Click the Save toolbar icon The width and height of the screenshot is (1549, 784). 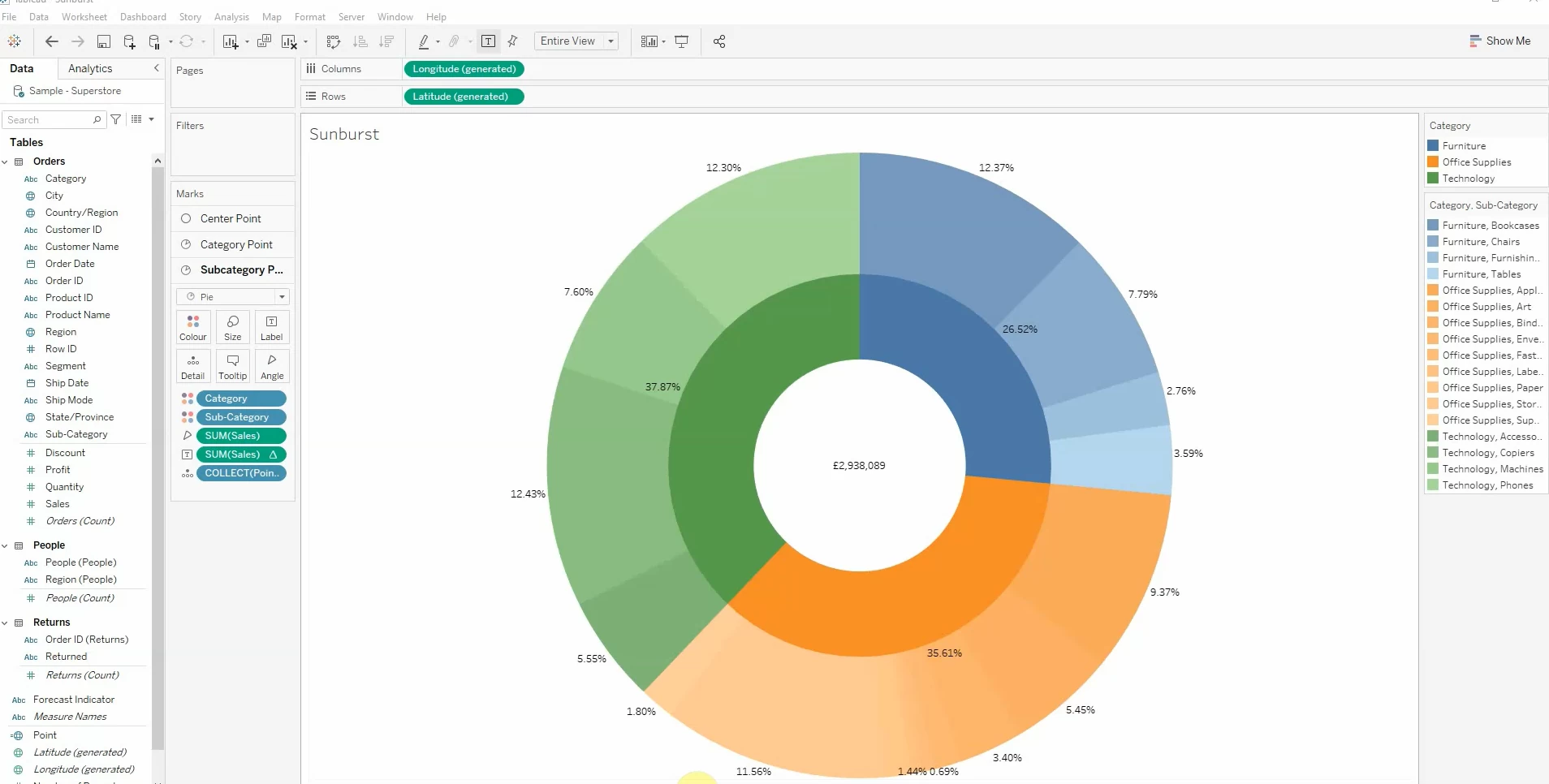[104, 41]
